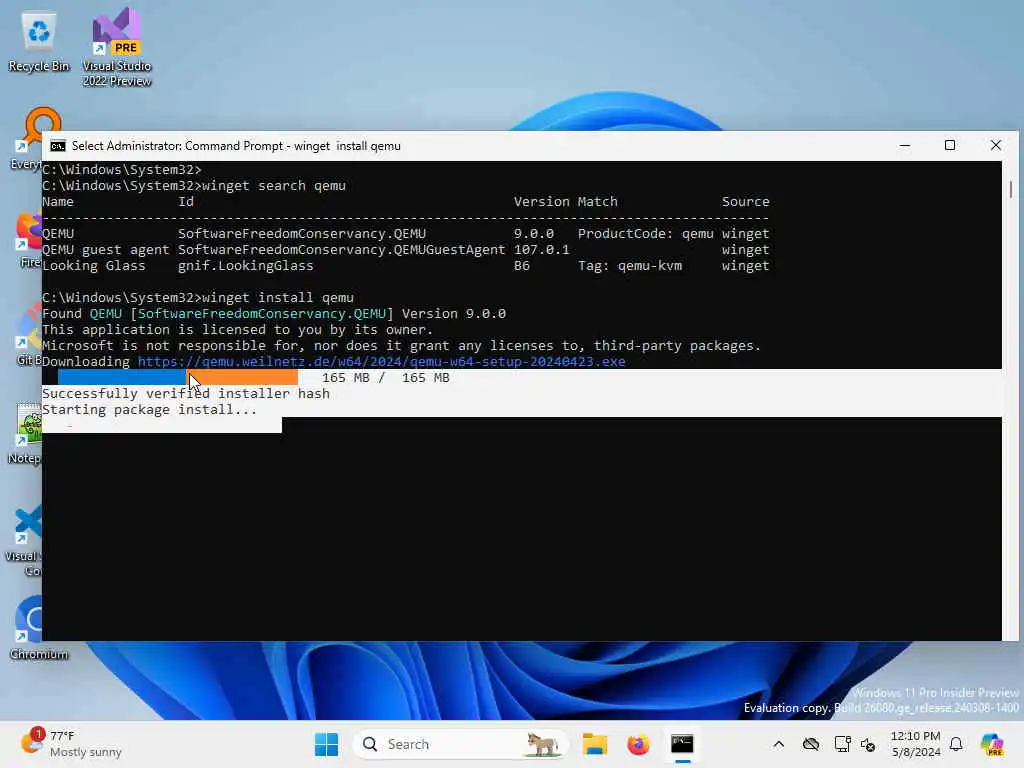Open the Recycle Bin desktop icon

(39, 42)
